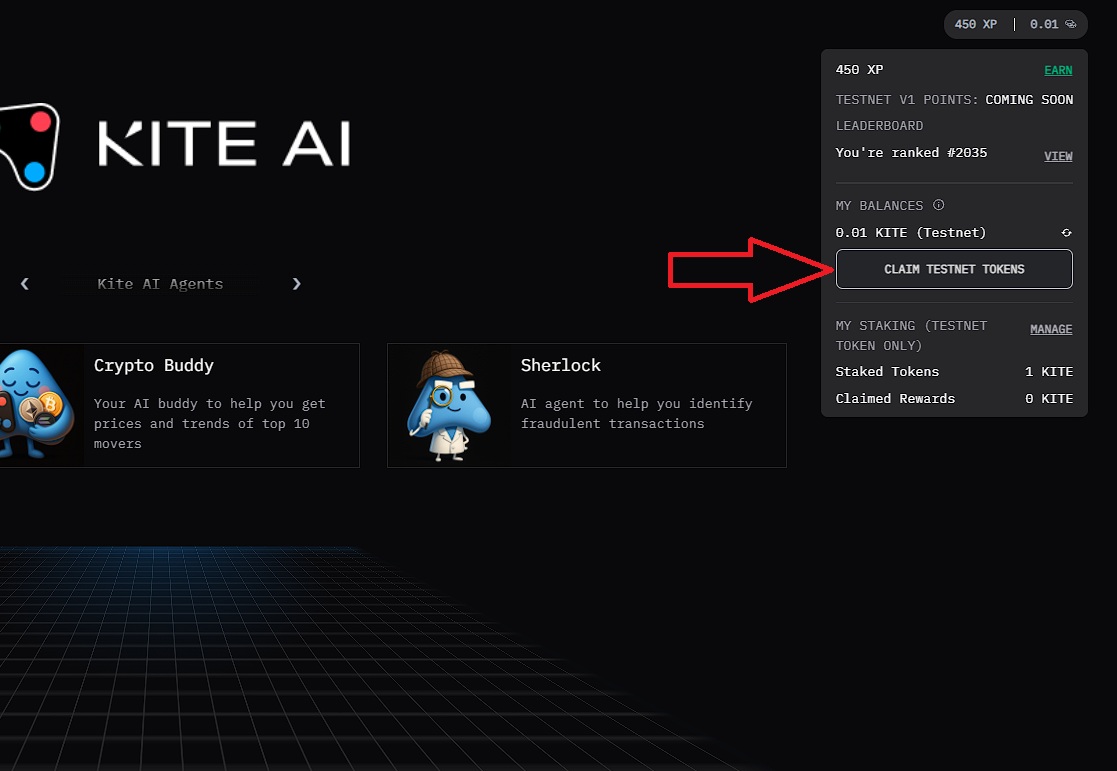This screenshot has width=1117, height=771.
Task: Click the Sherlock detective mascot image
Action: point(448,405)
